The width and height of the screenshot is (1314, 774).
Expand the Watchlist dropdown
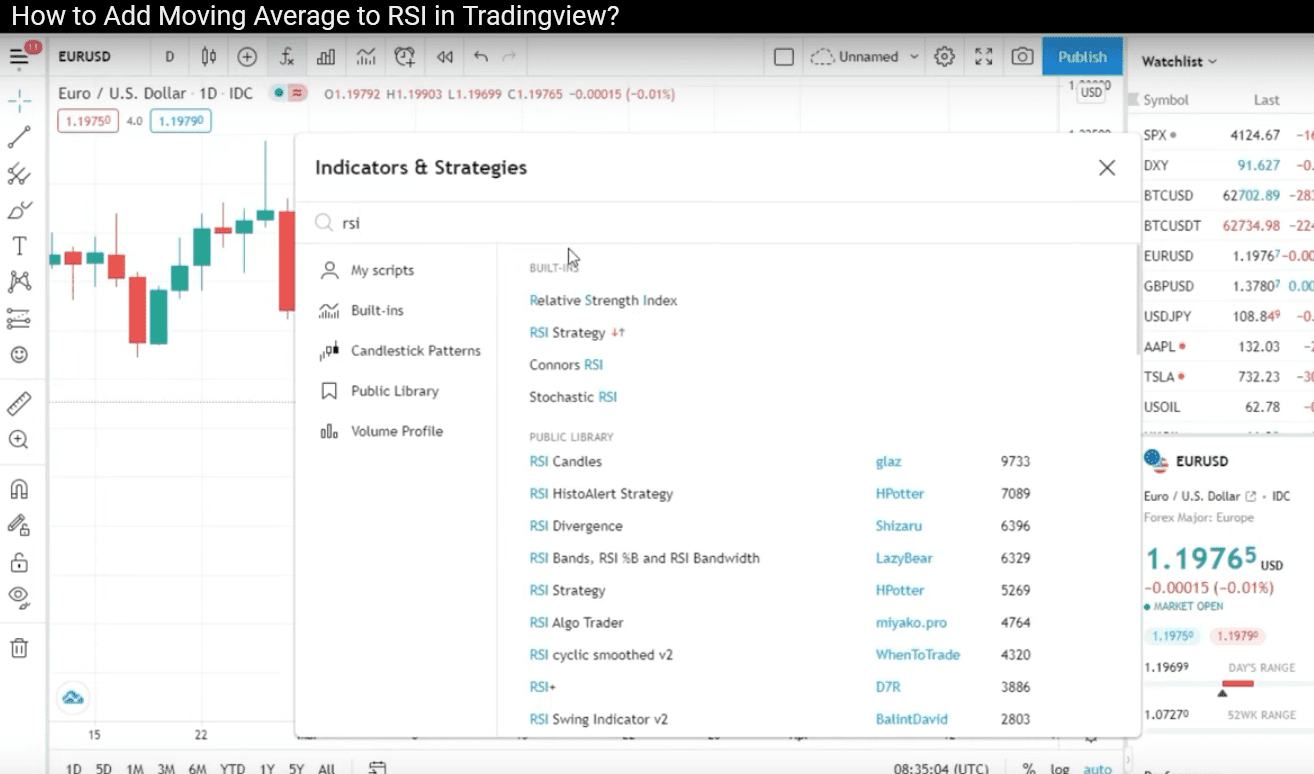click(x=1179, y=61)
